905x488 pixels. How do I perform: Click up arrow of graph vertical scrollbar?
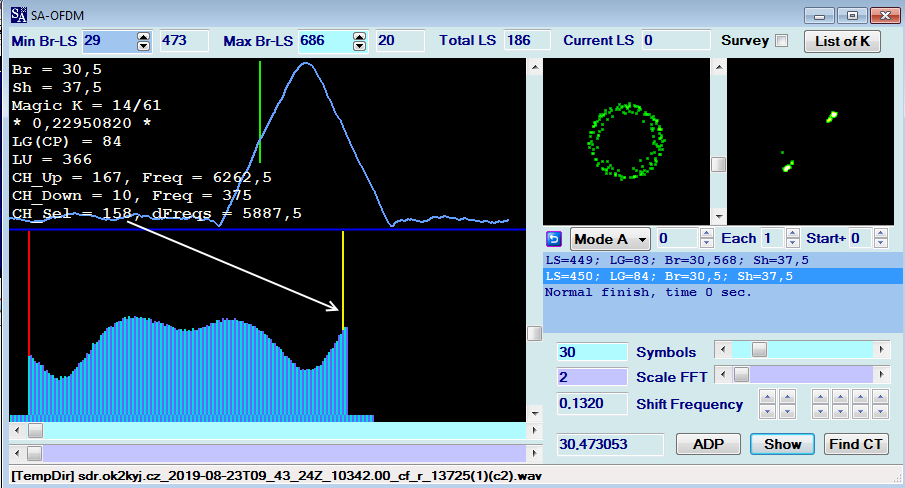pos(535,67)
